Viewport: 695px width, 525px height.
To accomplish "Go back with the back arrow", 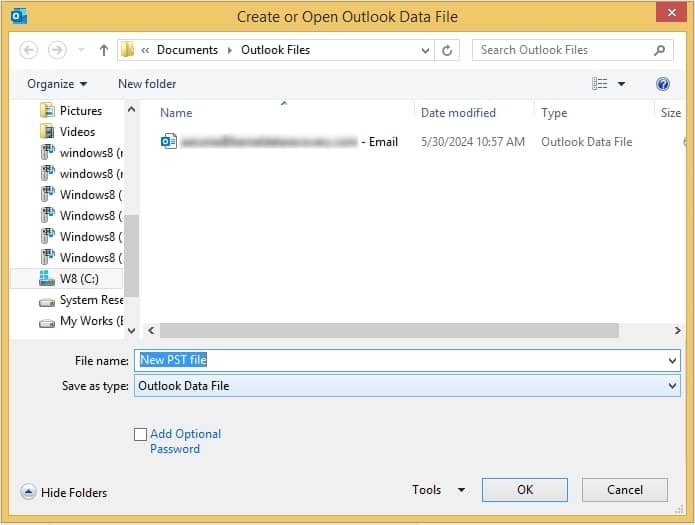I will (x=28, y=50).
